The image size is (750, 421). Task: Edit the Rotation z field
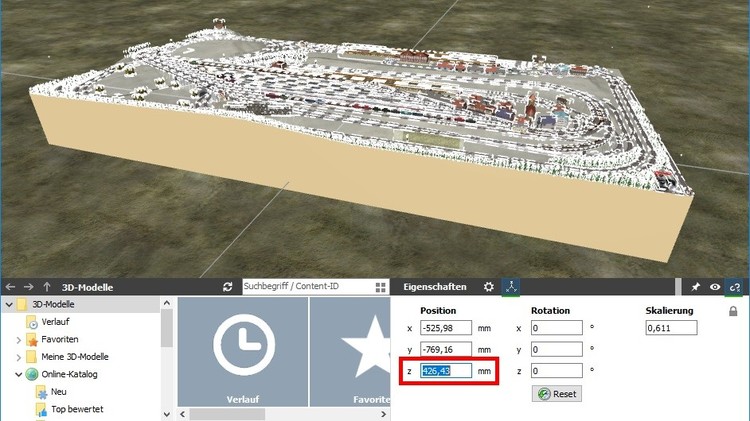[x=557, y=370]
